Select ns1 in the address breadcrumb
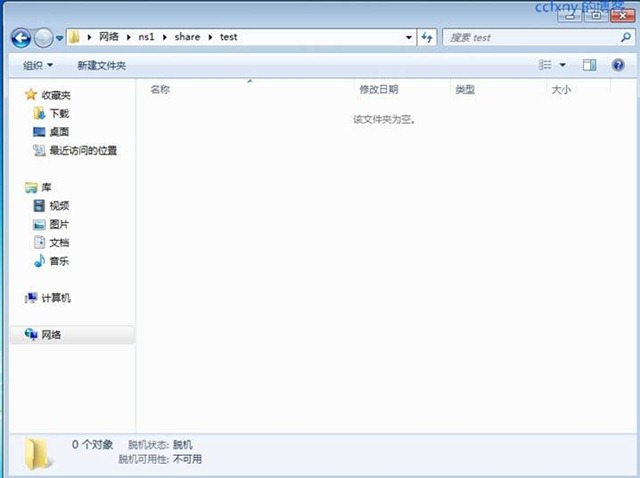The width and height of the screenshot is (640, 478). coord(146,37)
